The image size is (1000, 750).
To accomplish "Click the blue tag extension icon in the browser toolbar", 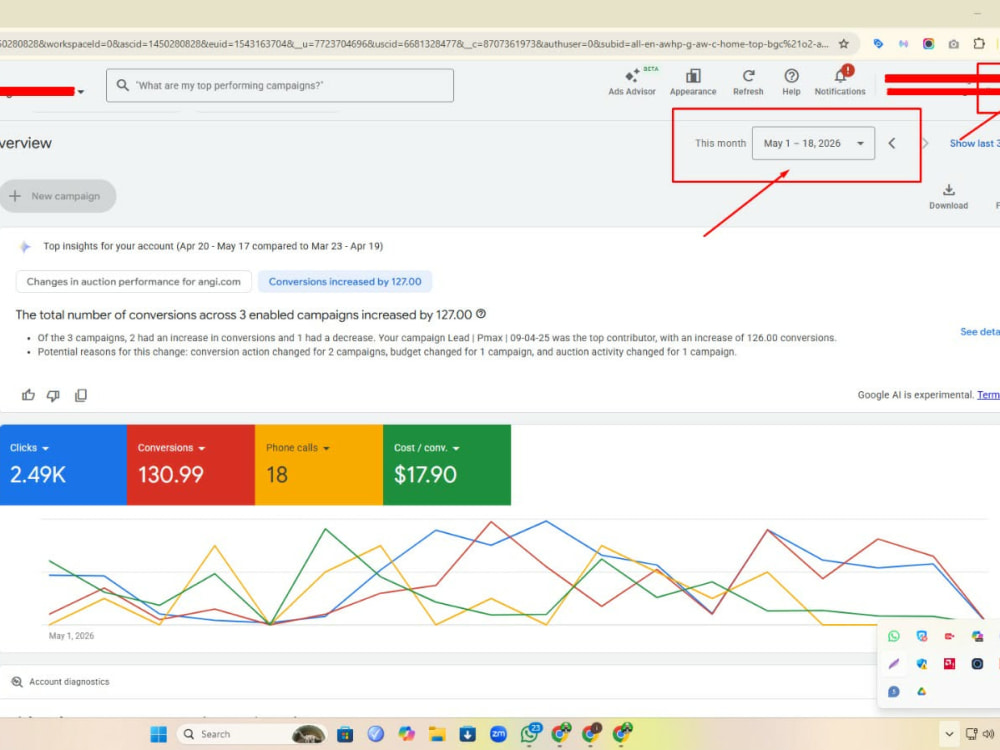I will pyautogui.click(x=878, y=44).
